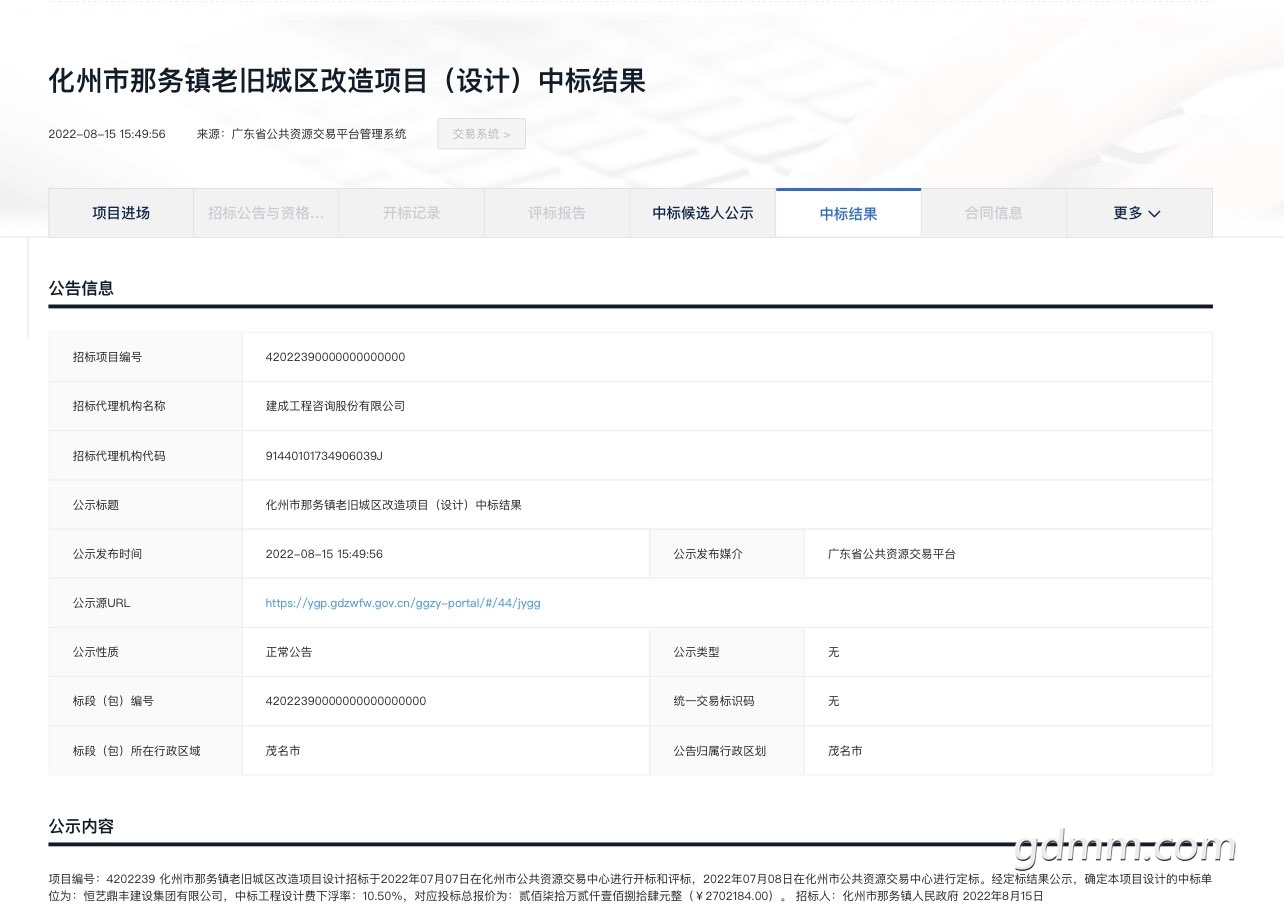The image size is (1284, 910).
Task: Select the 中标结果 tab
Action: 848,213
